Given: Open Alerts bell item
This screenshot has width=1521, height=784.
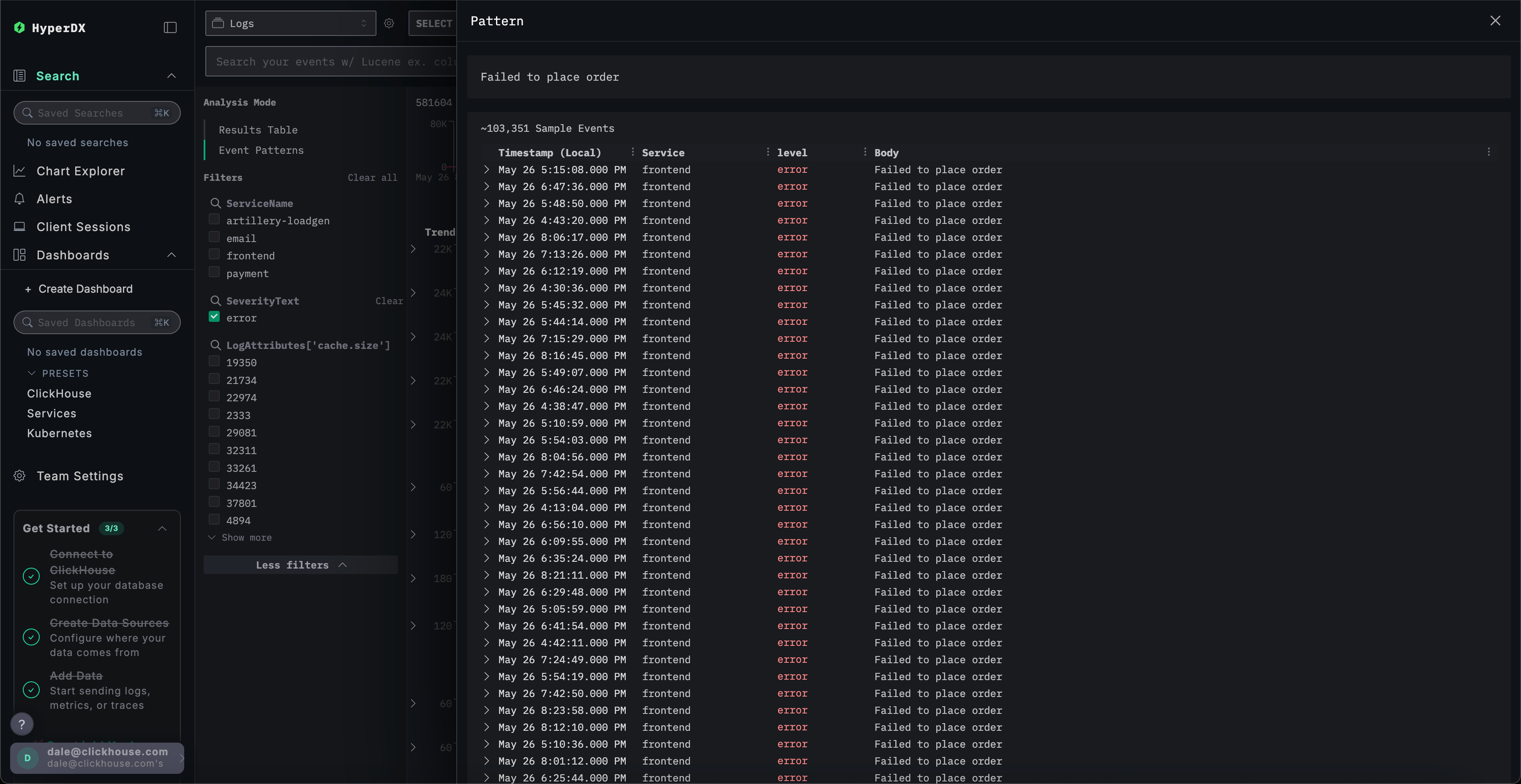Looking at the screenshot, I should [55, 199].
